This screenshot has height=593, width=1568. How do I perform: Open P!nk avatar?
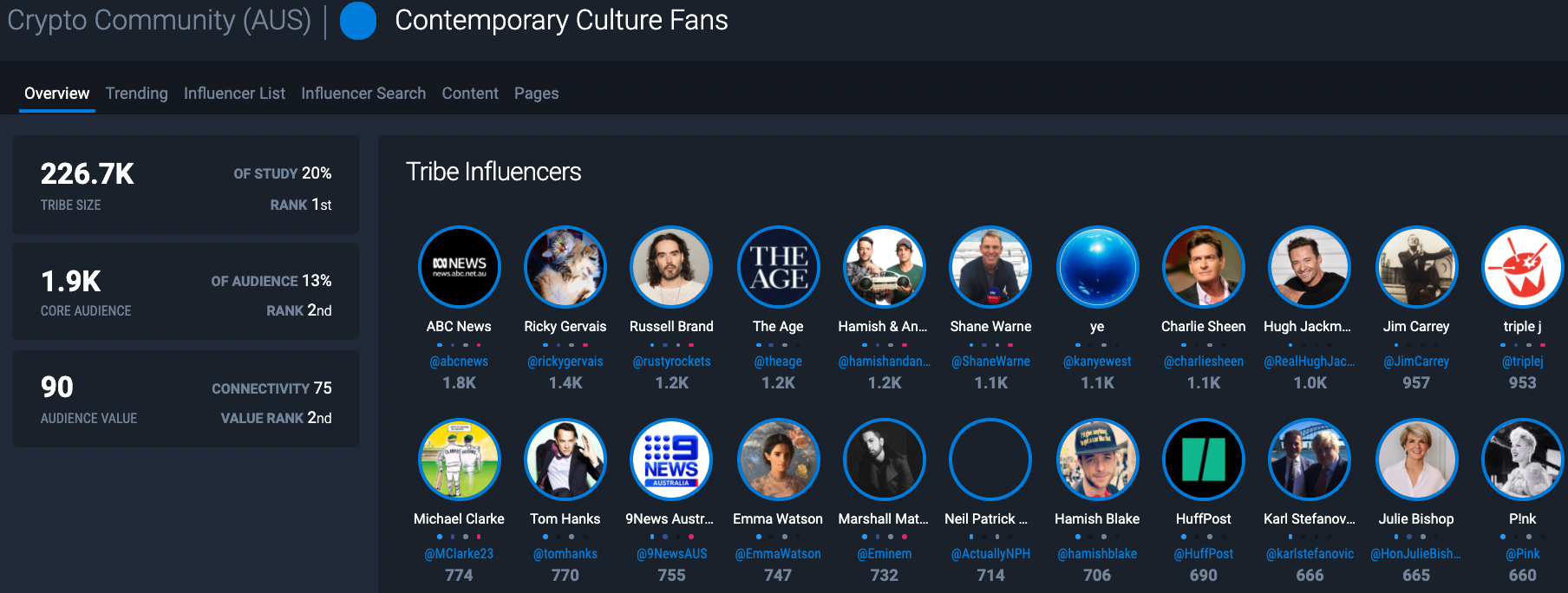coord(1522,459)
